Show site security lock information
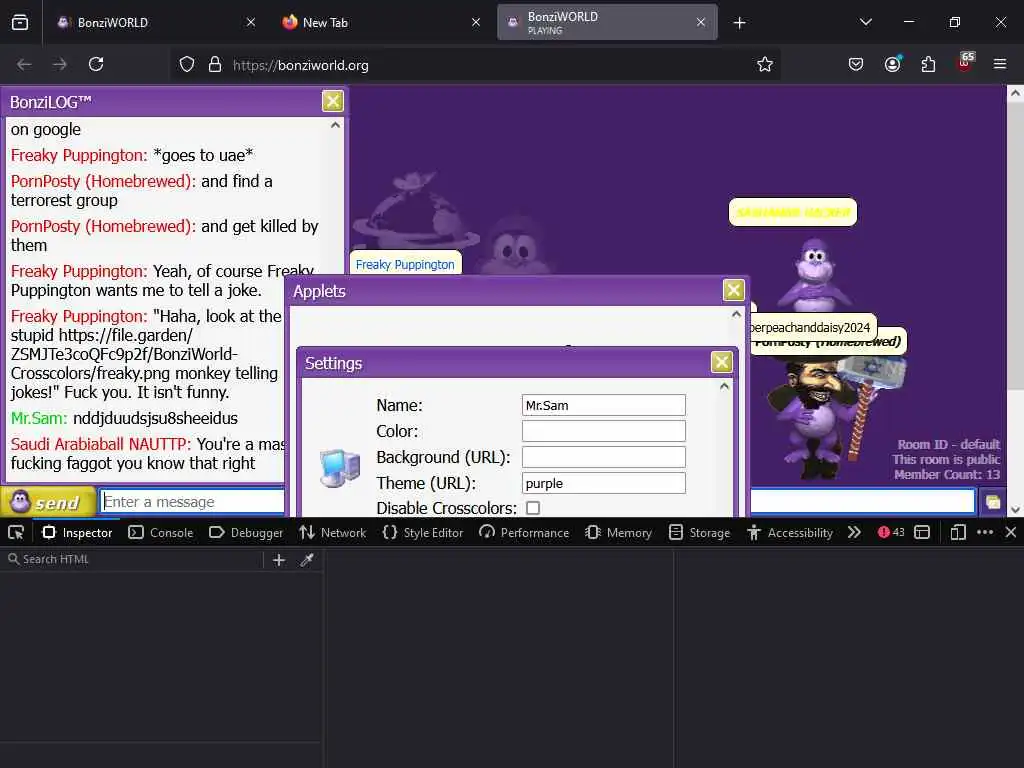The height and width of the screenshot is (768, 1024). (215, 65)
